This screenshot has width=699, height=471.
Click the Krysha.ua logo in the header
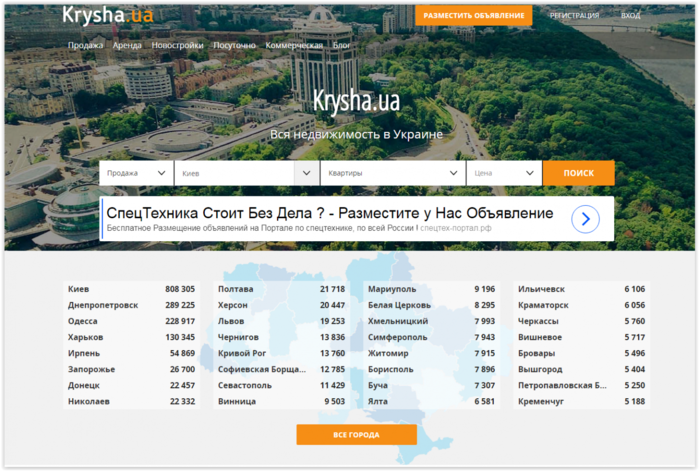click(107, 15)
